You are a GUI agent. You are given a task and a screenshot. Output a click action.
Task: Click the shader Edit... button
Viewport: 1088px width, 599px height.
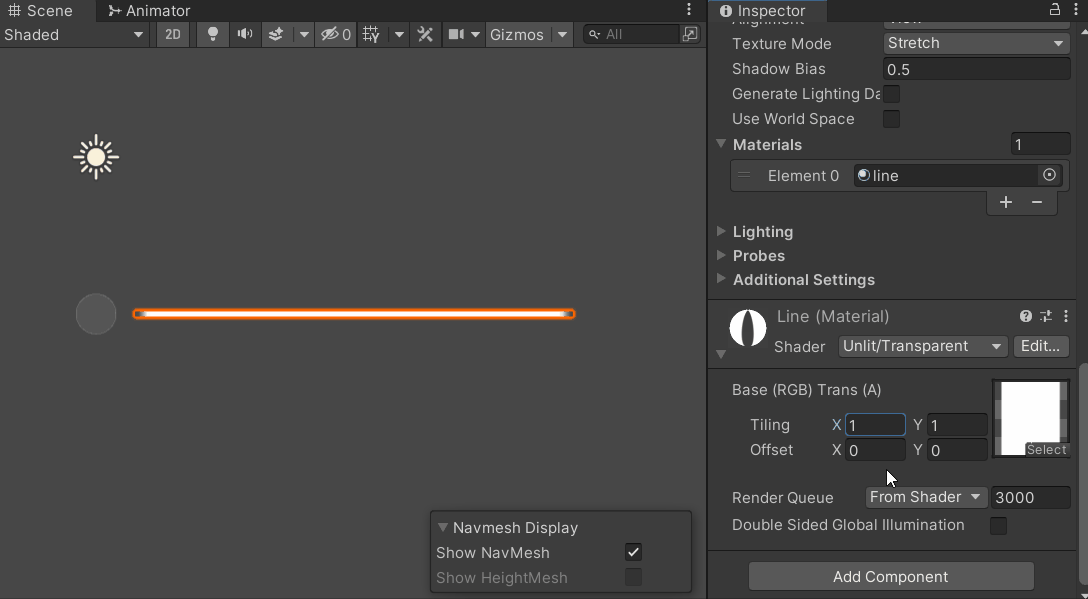point(1040,346)
